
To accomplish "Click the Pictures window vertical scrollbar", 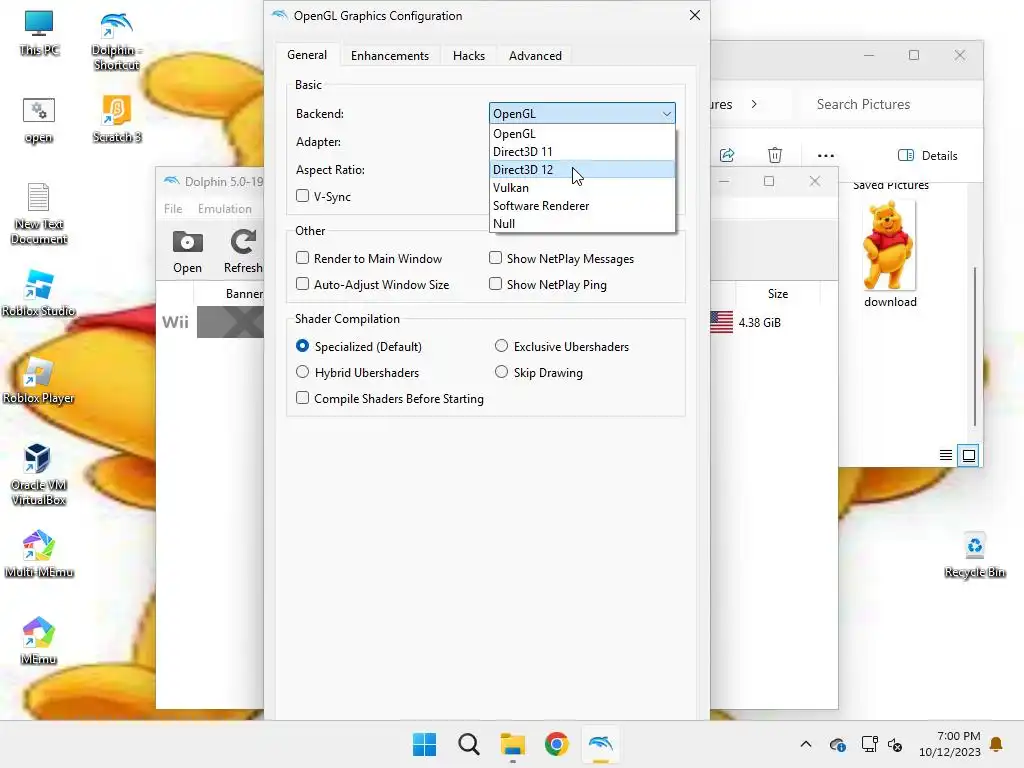I will tap(974, 346).
